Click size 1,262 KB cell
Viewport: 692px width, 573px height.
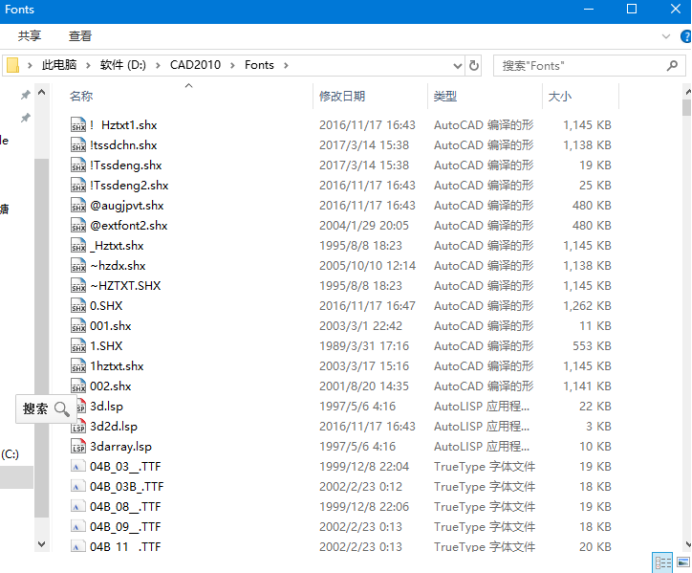click(587, 305)
